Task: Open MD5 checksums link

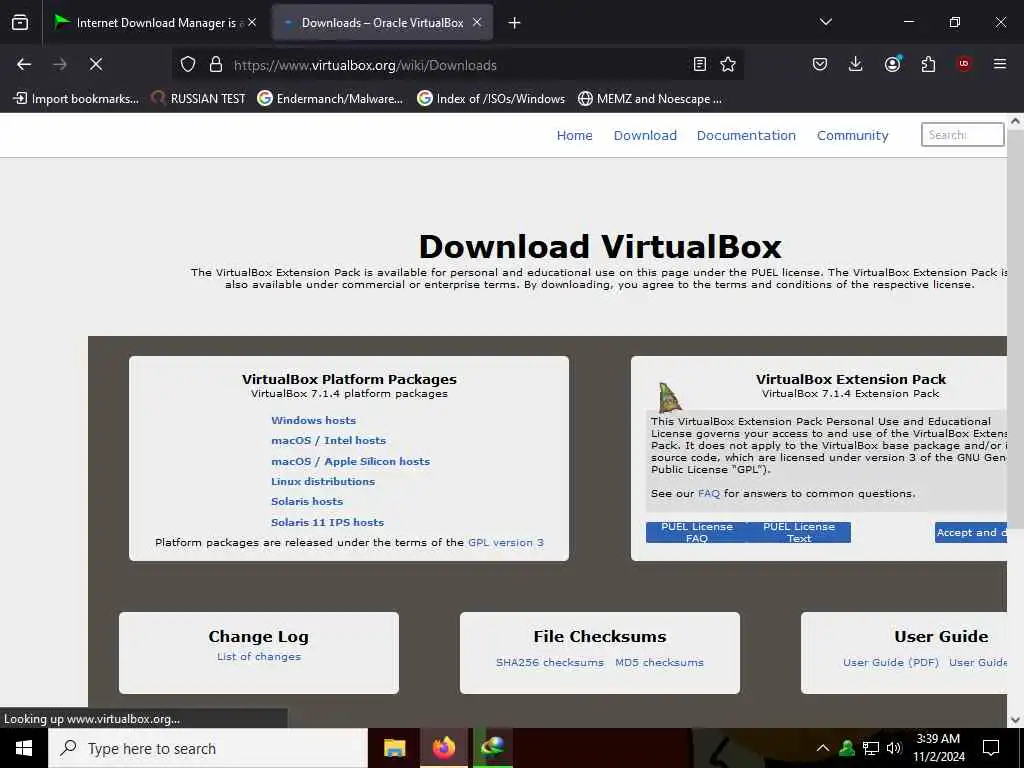Action: (x=660, y=663)
